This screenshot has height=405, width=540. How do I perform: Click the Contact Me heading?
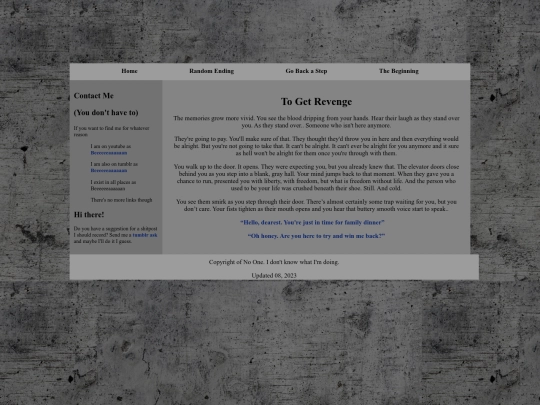(x=94, y=96)
